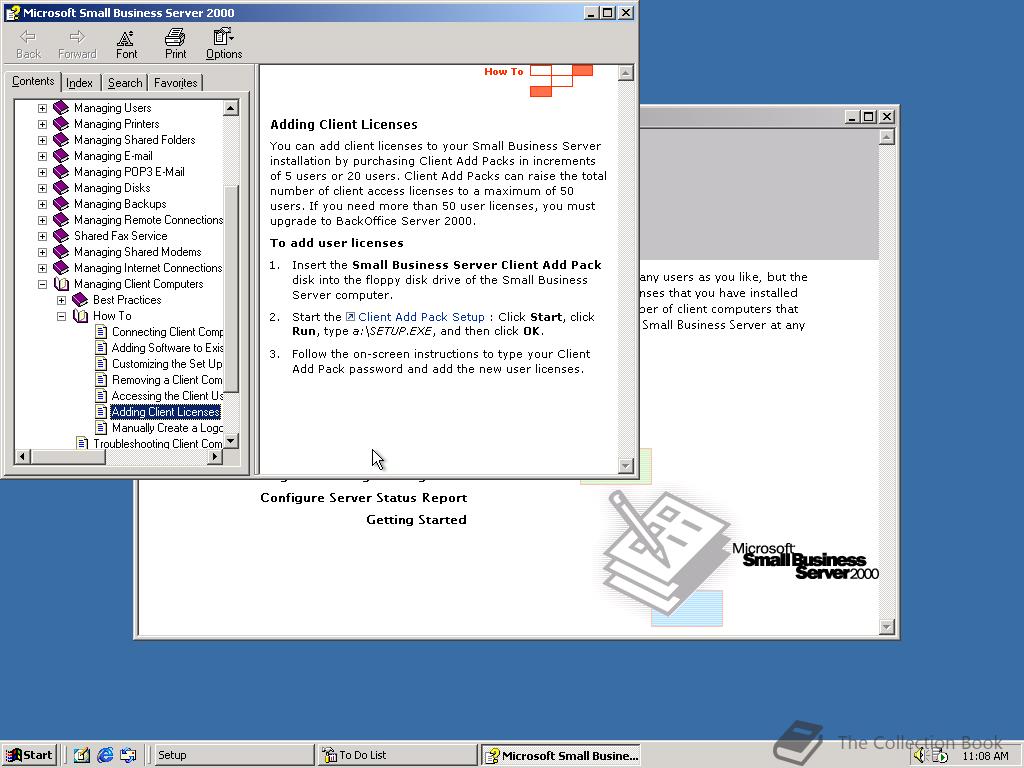Expand the Managing Shared Modems node
The height and width of the screenshot is (768, 1024).
pyautogui.click(x=42, y=252)
